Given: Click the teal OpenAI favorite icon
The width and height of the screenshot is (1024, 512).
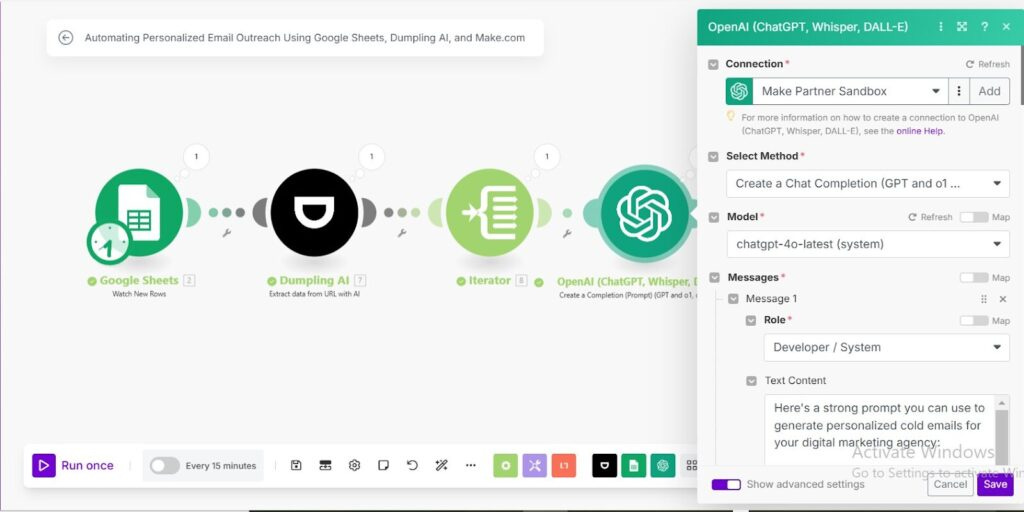Looking at the screenshot, I should coord(663,466).
